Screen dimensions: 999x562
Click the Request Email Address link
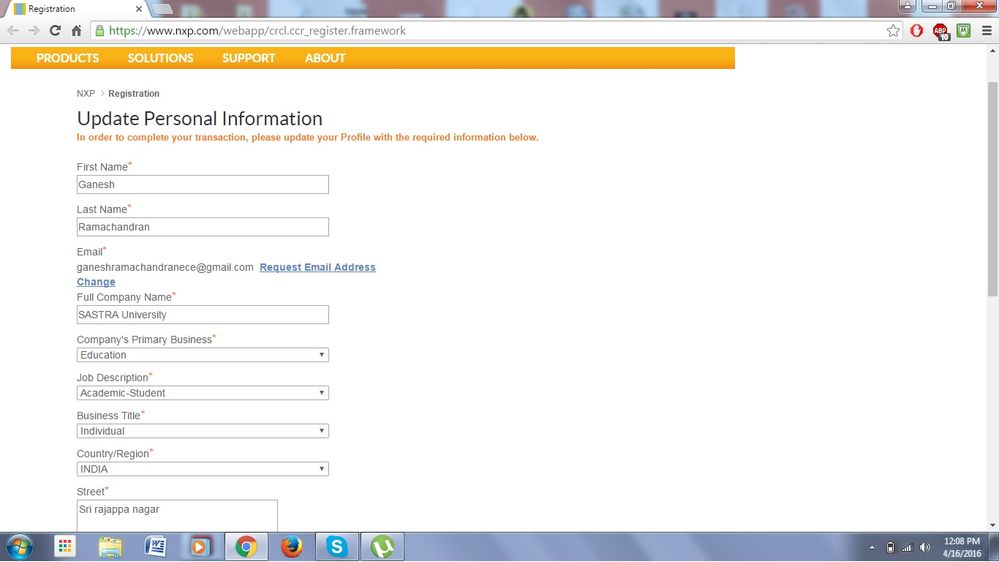point(317,267)
